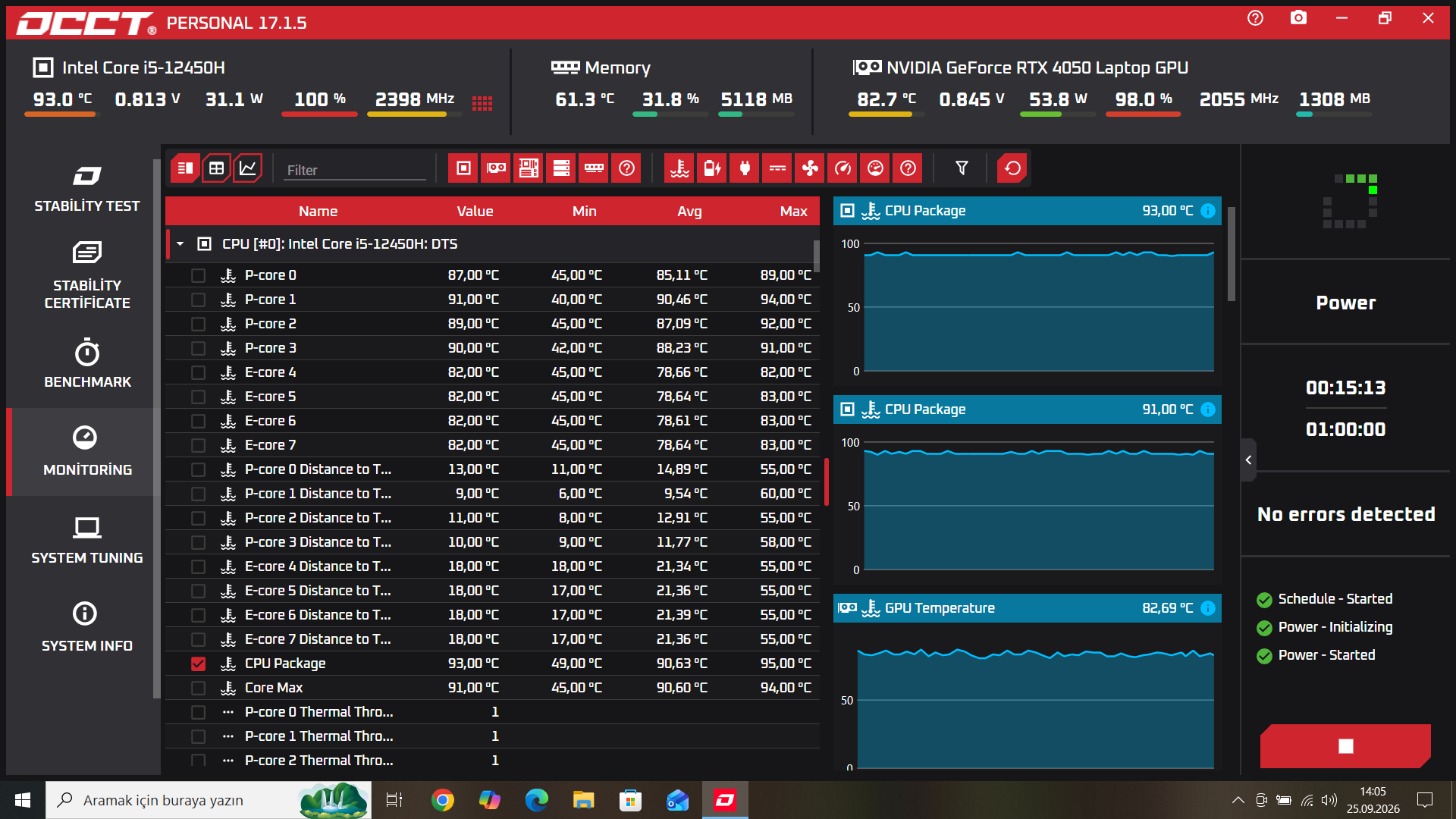Select the E-core 6 row
The image size is (1456, 819).
point(492,421)
